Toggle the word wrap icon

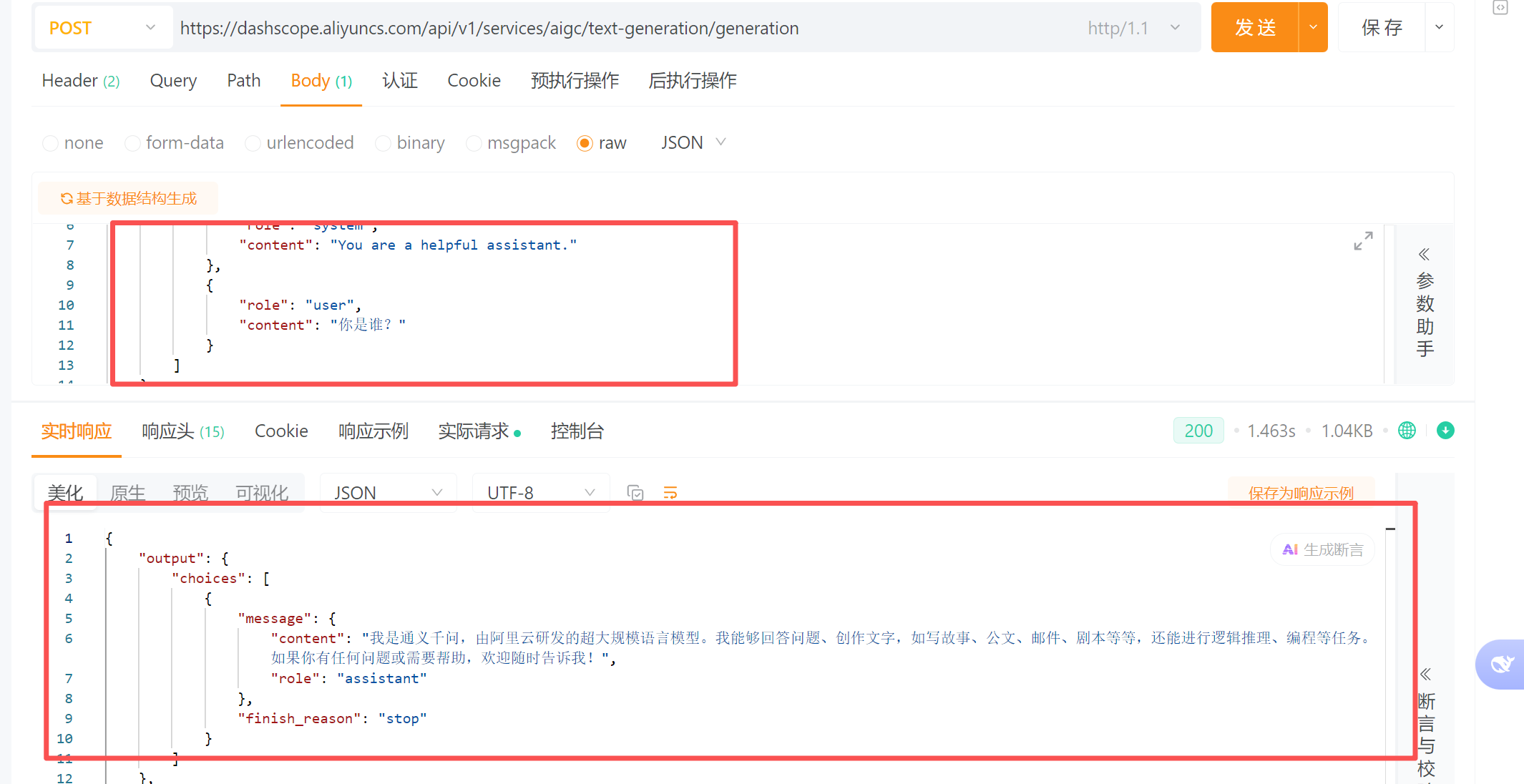point(670,493)
